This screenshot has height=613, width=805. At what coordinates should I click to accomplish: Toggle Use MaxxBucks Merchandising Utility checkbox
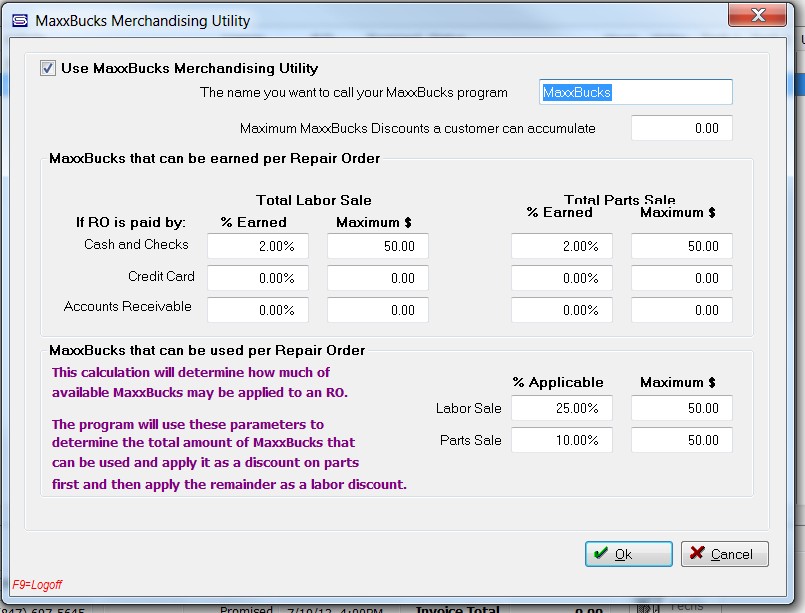[x=48, y=68]
